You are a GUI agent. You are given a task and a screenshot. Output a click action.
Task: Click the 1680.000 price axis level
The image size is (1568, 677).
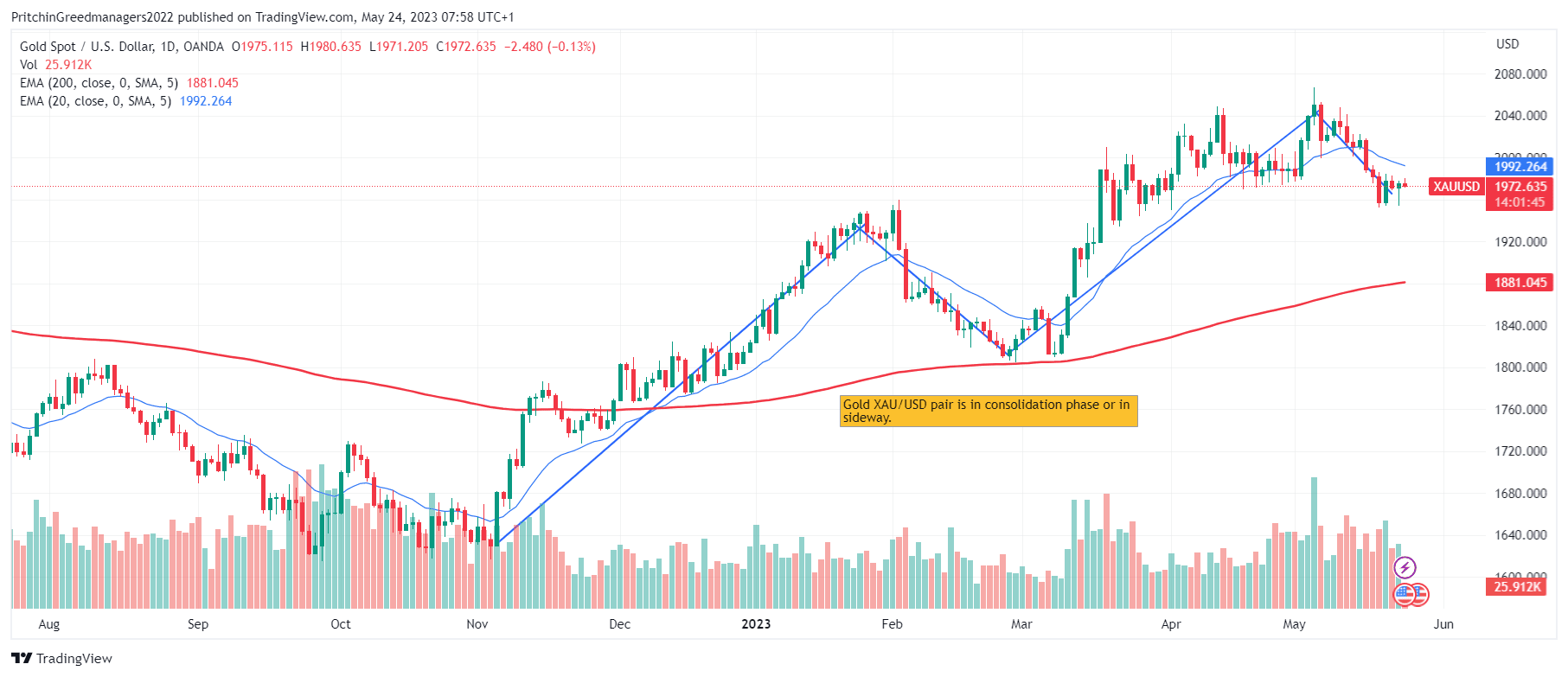pyautogui.click(x=1520, y=494)
